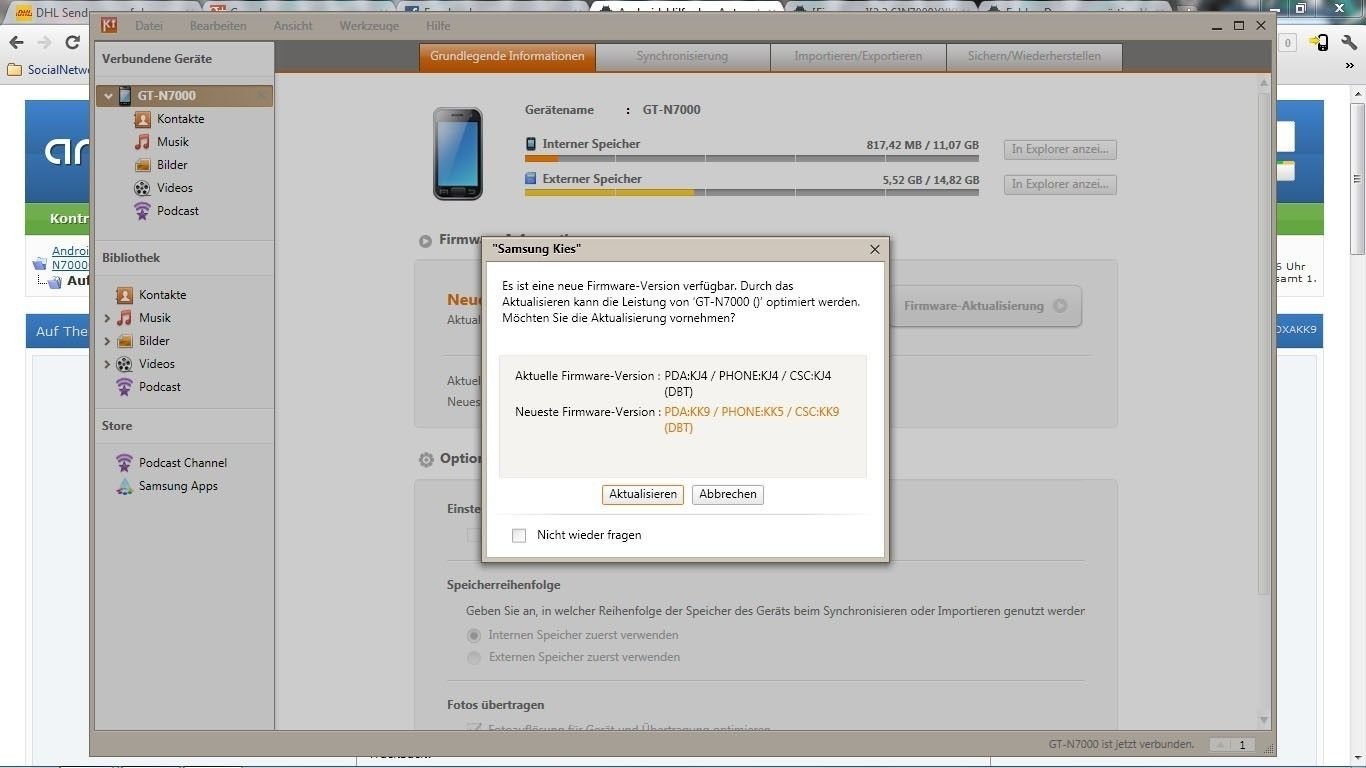Image resolution: width=1366 pixels, height=768 pixels.
Task: Click 'Aktuelle Firmware-Version' label in dialog
Action: (x=587, y=376)
